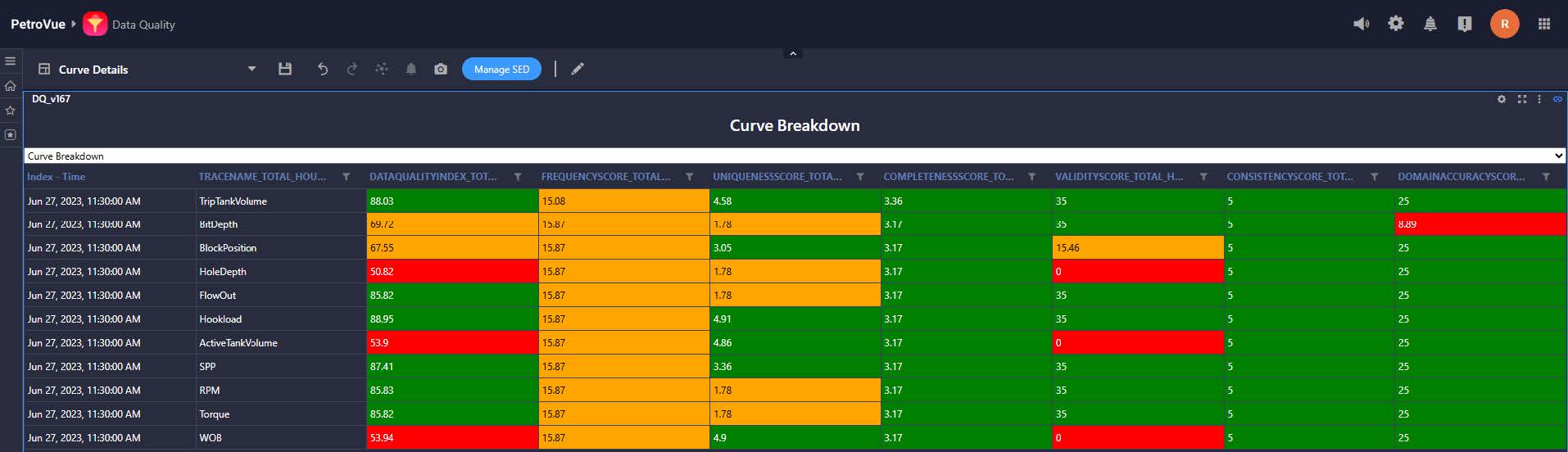The width and height of the screenshot is (1568, 452).
Task: Open the top bar alert report icon
Action: point(1465,25)
